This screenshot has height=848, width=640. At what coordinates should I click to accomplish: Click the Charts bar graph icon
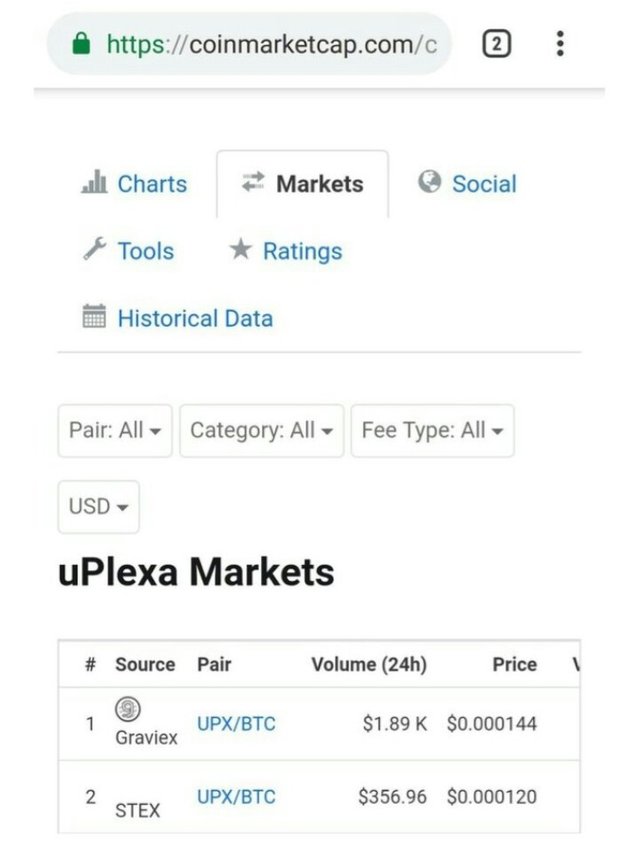point(95,183)
